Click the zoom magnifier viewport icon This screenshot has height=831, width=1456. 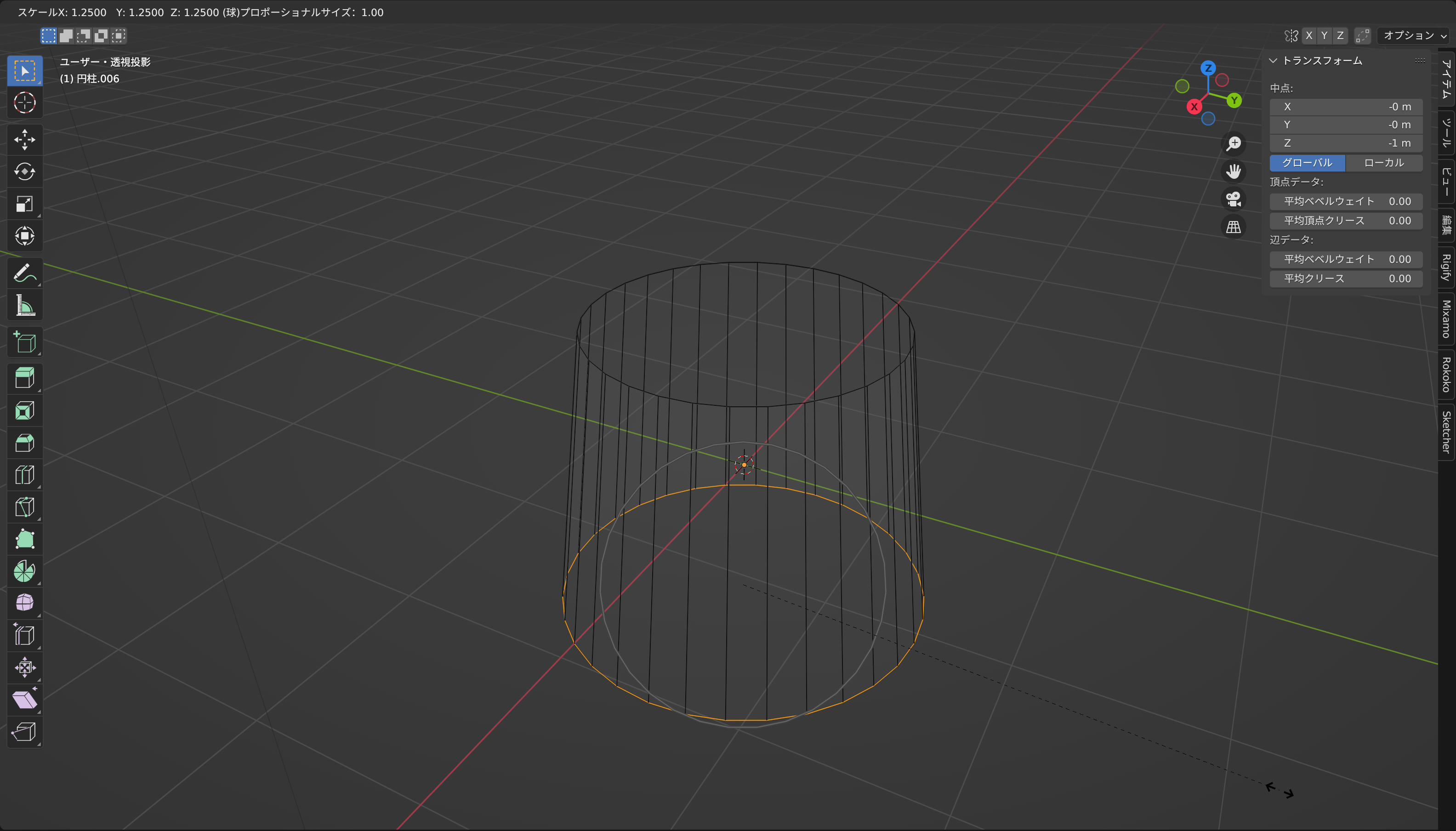[1234, 143]
